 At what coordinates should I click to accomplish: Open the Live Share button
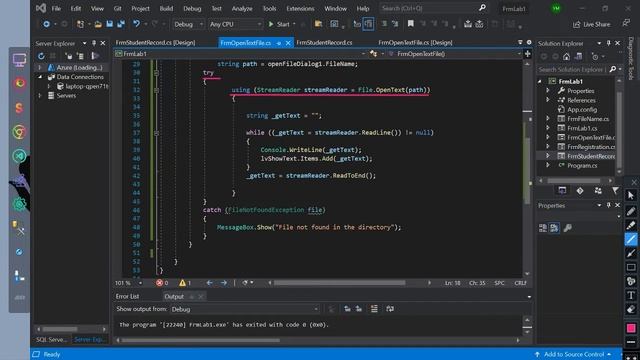point(591,24)
